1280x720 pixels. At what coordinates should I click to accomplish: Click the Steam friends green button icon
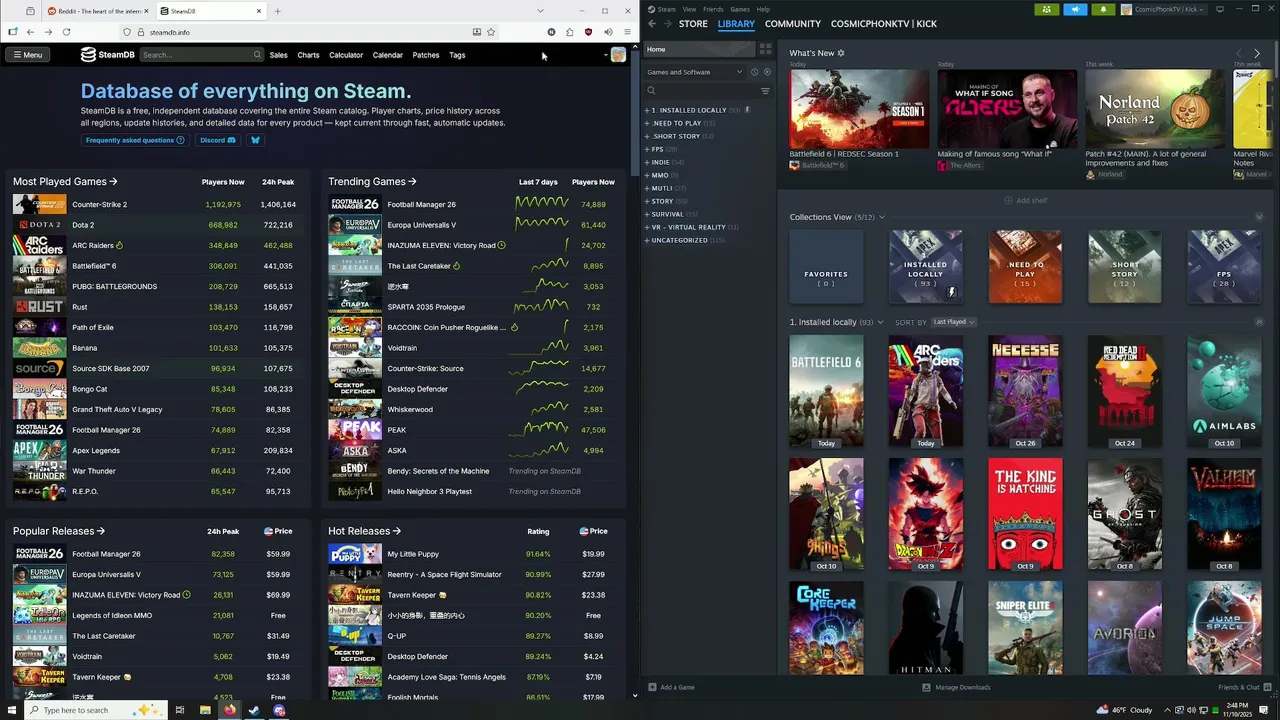1047,9
